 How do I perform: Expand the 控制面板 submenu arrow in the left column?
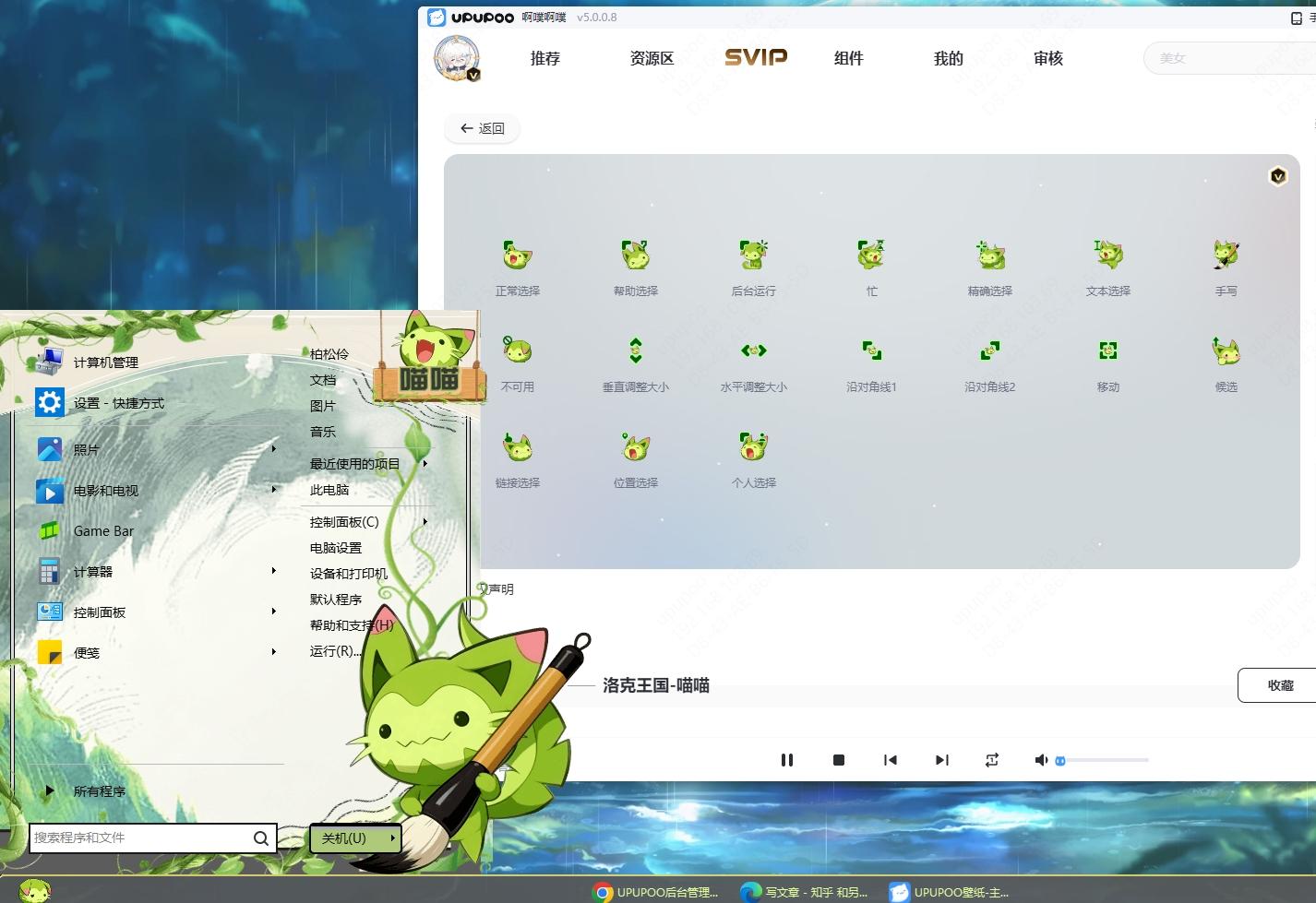click(274, 612)
